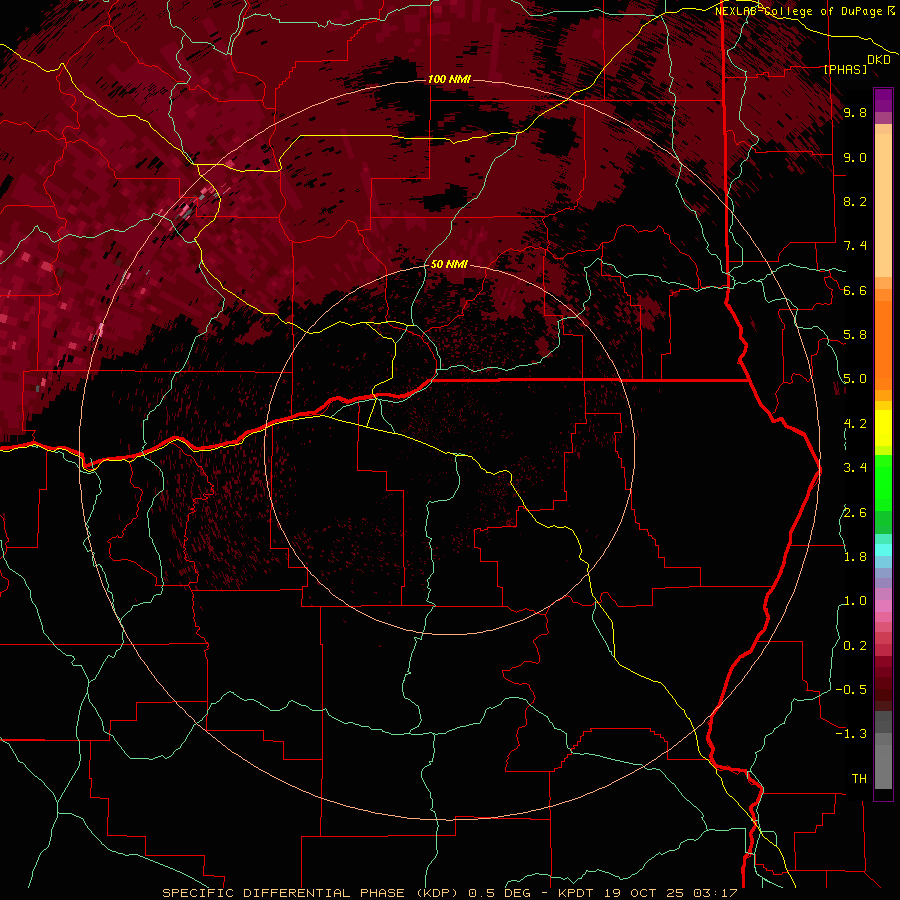Click the 9.0 value on the color scale
The width and height of the screenshot is (900, 900).
855,157
